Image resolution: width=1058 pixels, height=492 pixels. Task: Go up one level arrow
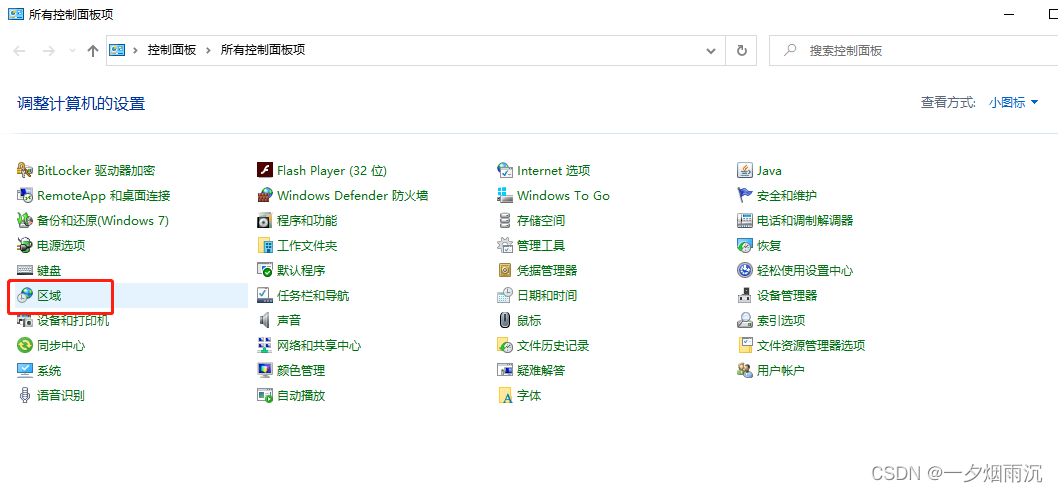[93, 51]
